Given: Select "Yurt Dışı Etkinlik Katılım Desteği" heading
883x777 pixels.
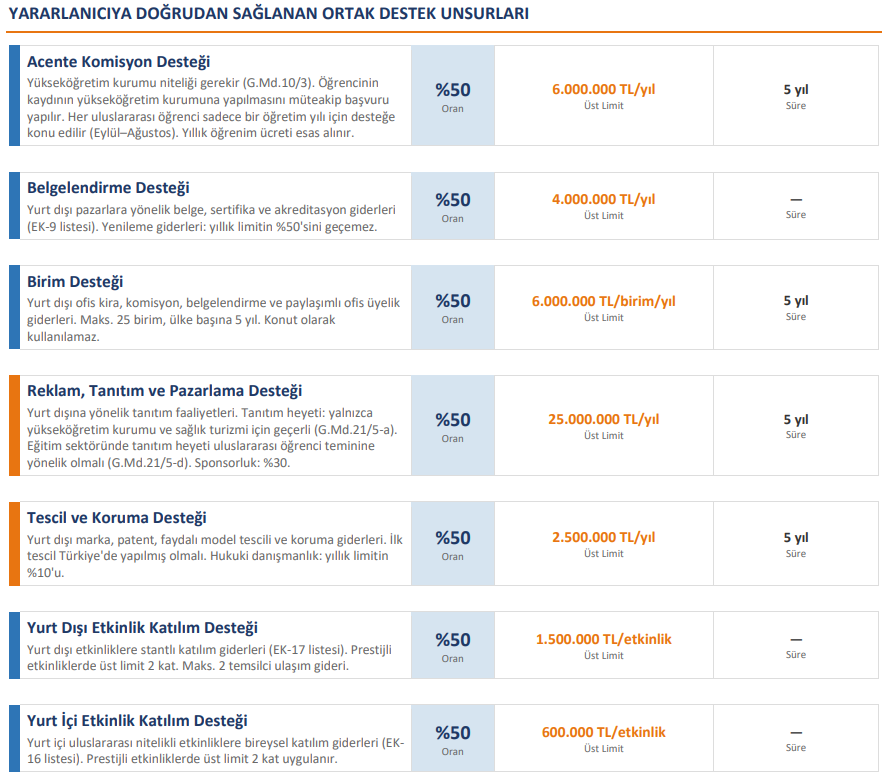Looking at the screenshot, I should click(142, 628).
